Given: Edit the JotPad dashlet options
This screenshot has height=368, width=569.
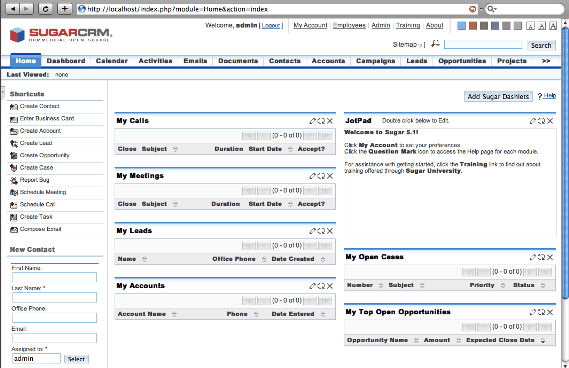Looking at the screenshot, I should pos(532,121).
